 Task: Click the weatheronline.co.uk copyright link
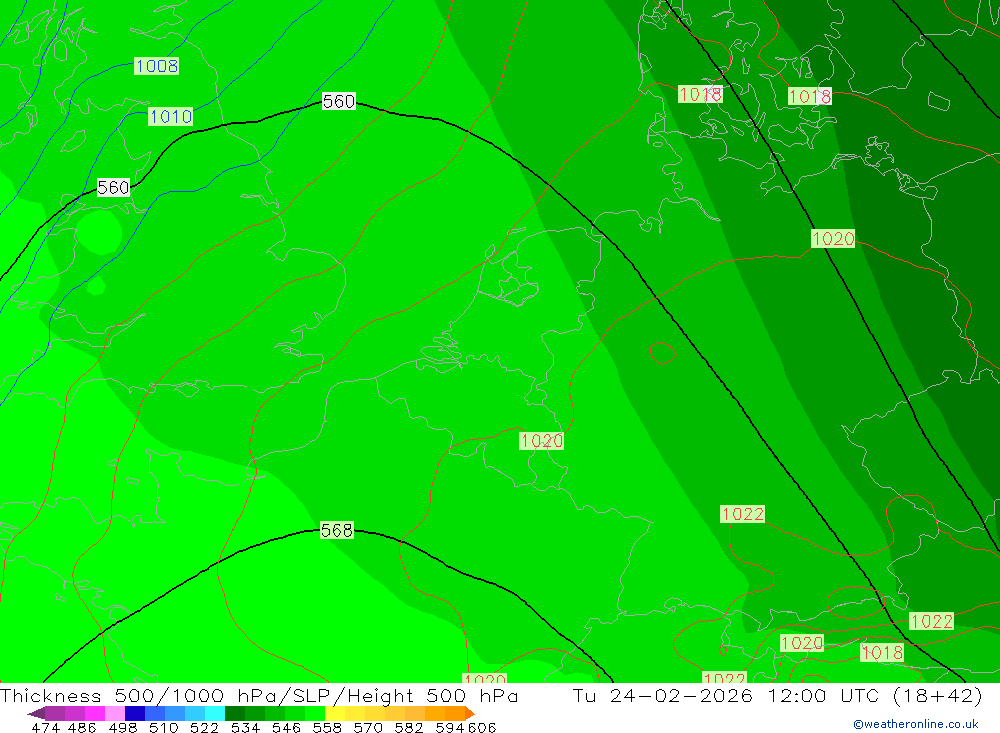click(x=915, y=724)
